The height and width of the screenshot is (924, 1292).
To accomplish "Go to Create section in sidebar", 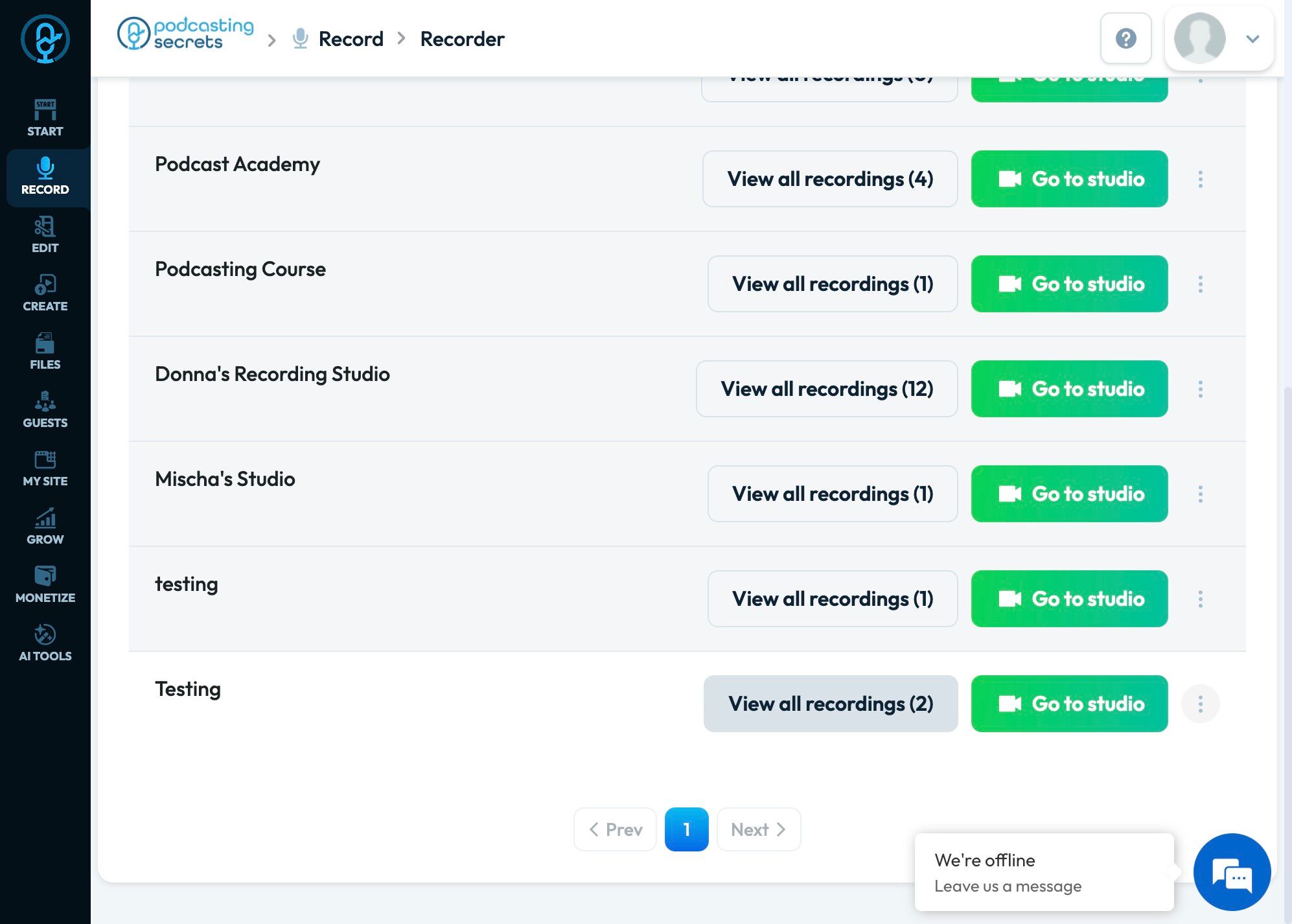I will (45, 292).
